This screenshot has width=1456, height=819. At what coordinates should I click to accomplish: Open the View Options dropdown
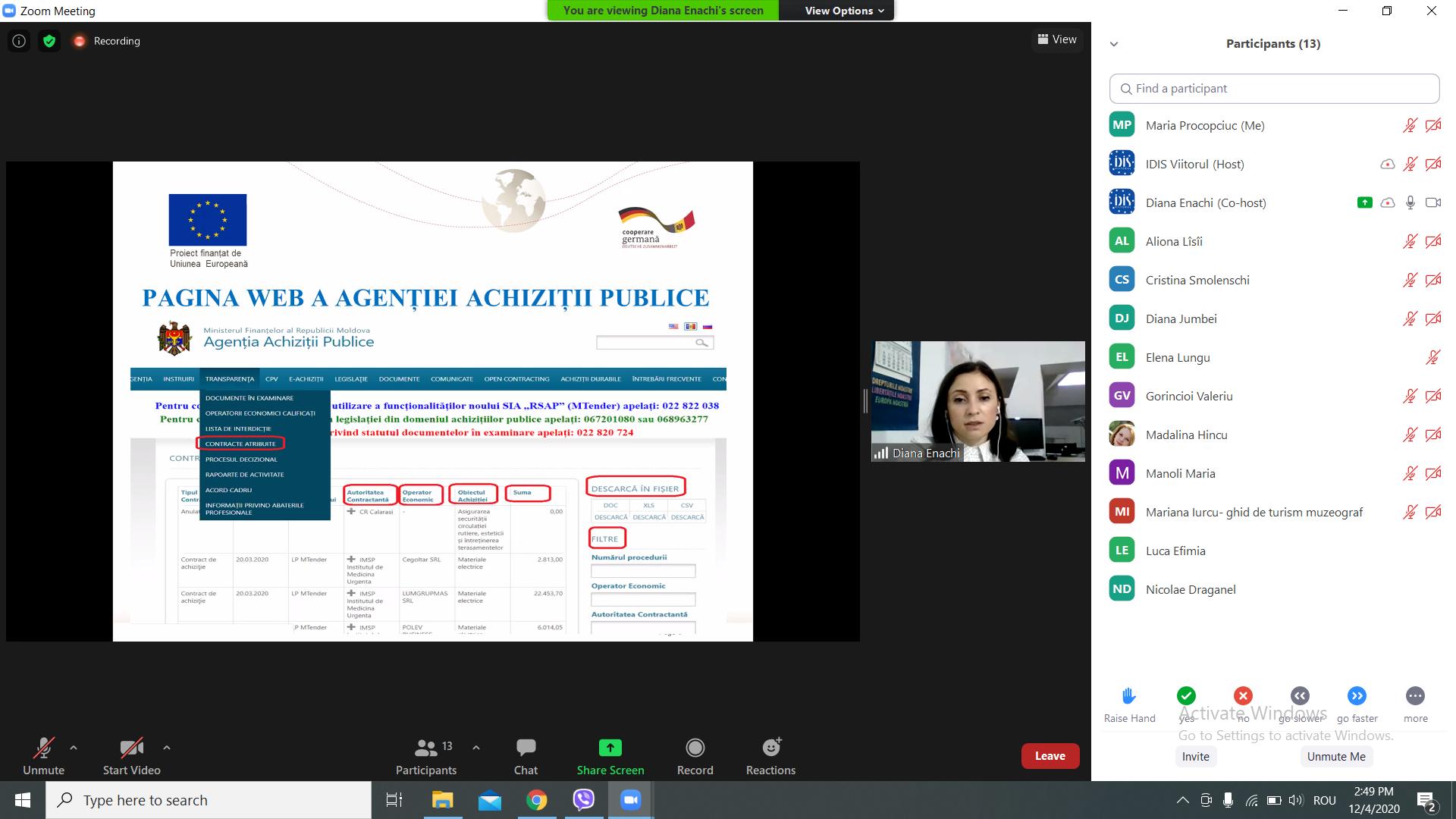(x=844, y=11)
